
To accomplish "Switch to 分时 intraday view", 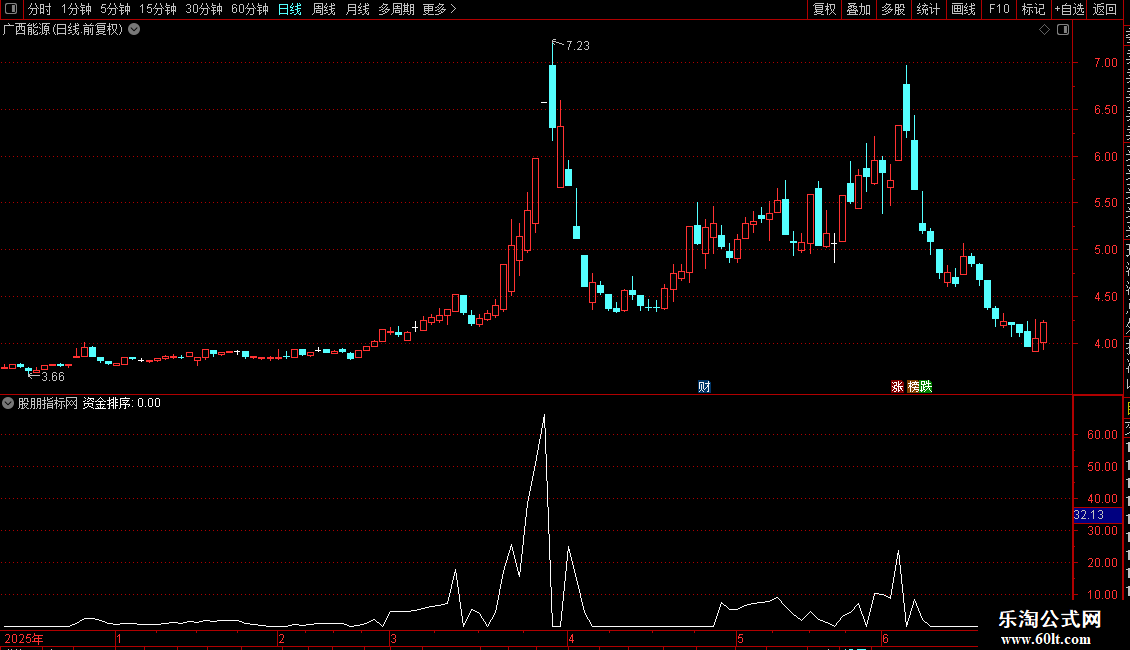I will (x=40, y=9).
